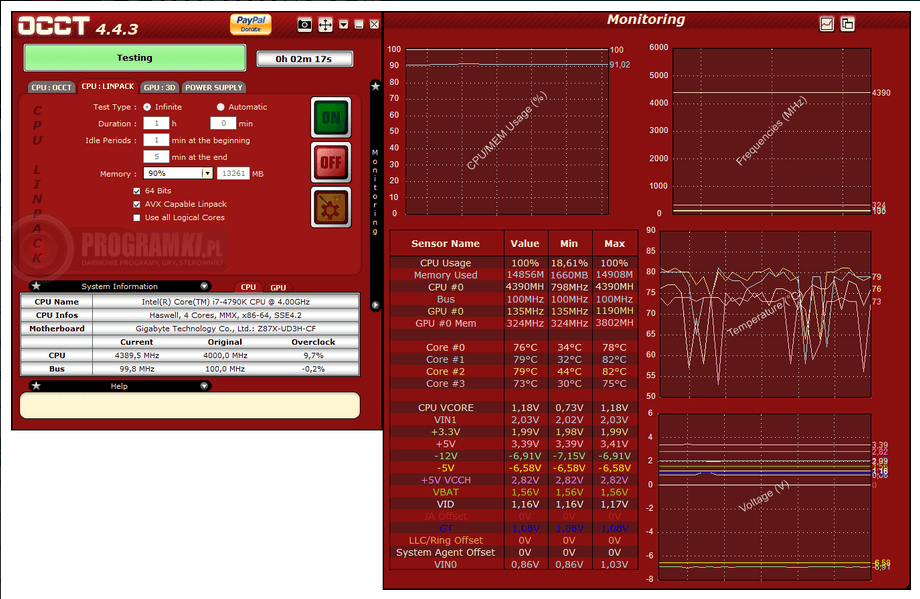Click the Min column header
920x599 pixels.
[x=569, y=243]
